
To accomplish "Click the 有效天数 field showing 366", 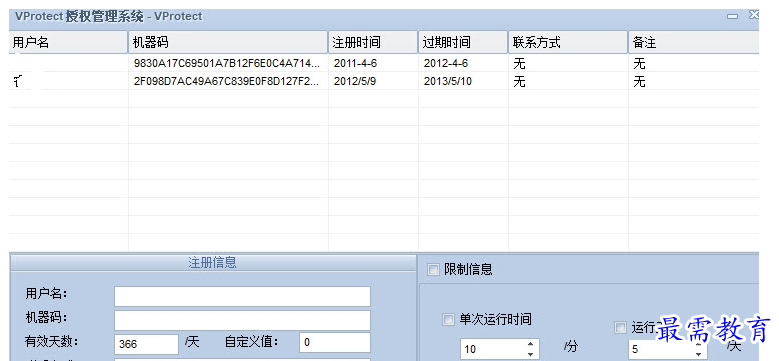I will (x=146, y=344).
